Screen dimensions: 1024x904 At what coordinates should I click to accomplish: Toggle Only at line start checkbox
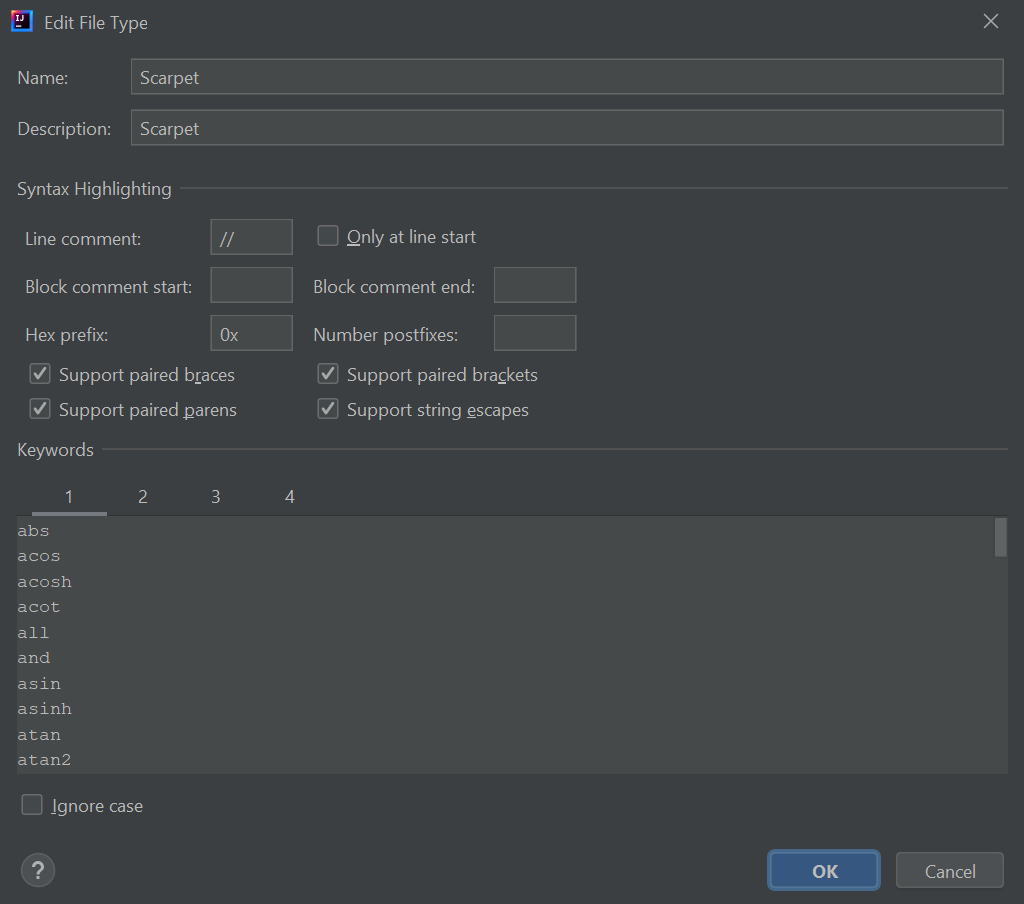[x=328, y=236]
